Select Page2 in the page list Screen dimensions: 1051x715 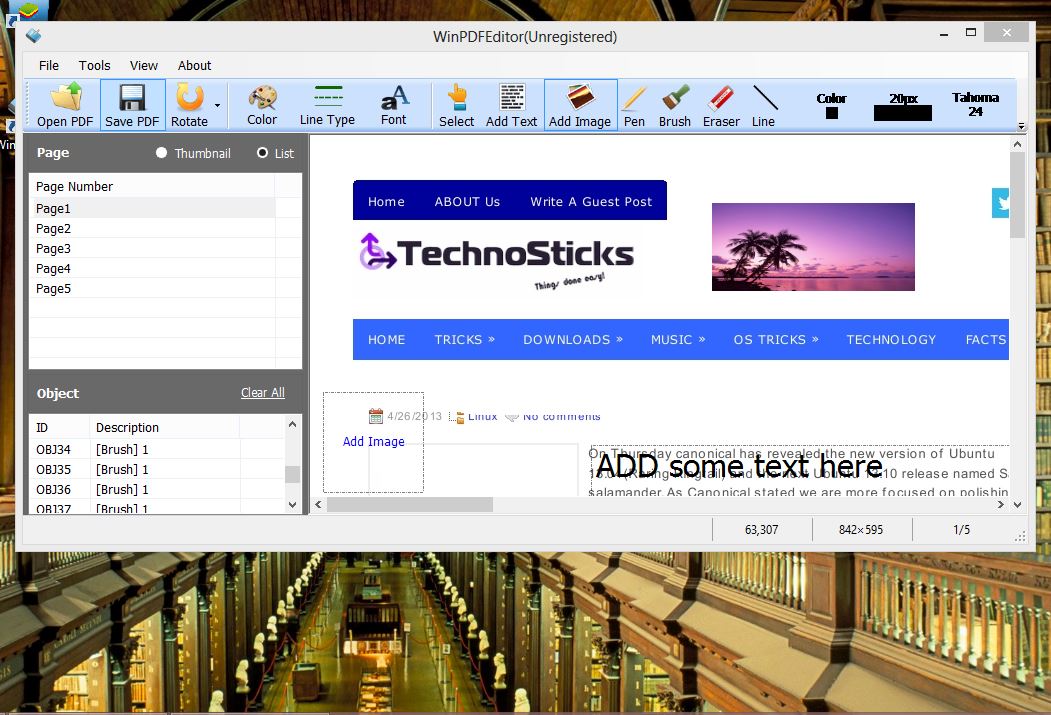click(x=154, y=228)
